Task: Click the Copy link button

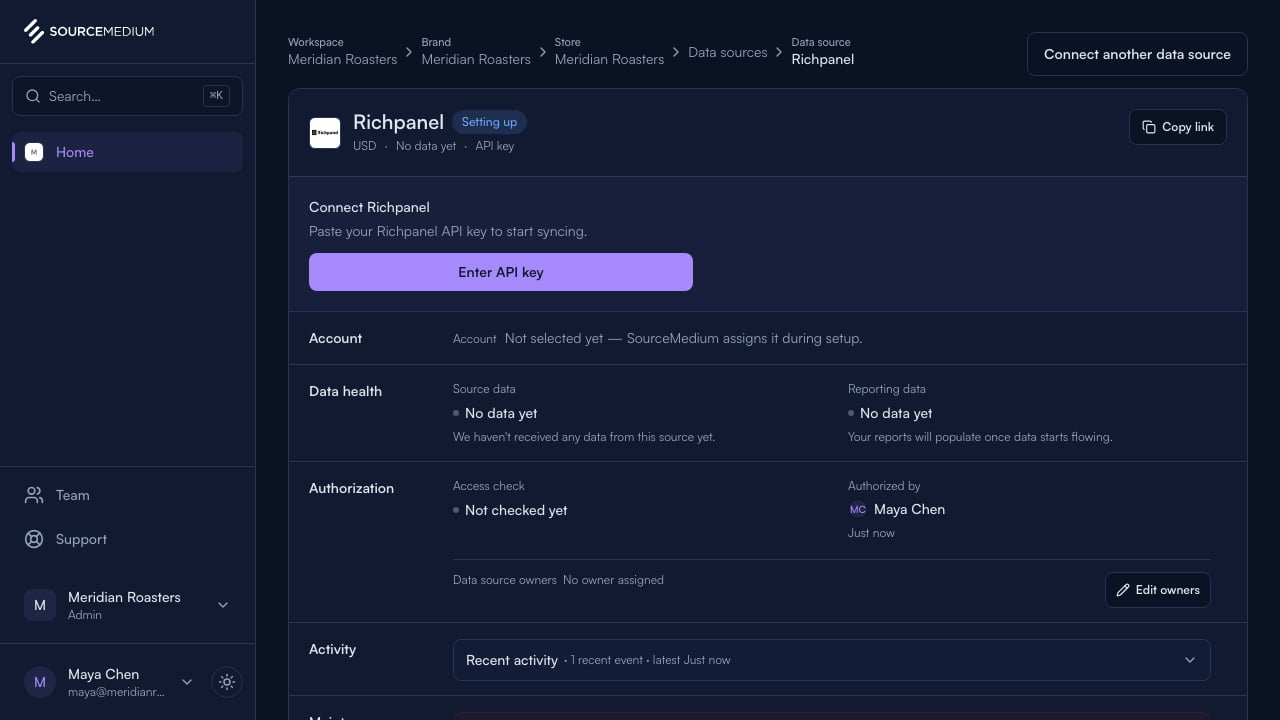Action: tap(1178, 127)
